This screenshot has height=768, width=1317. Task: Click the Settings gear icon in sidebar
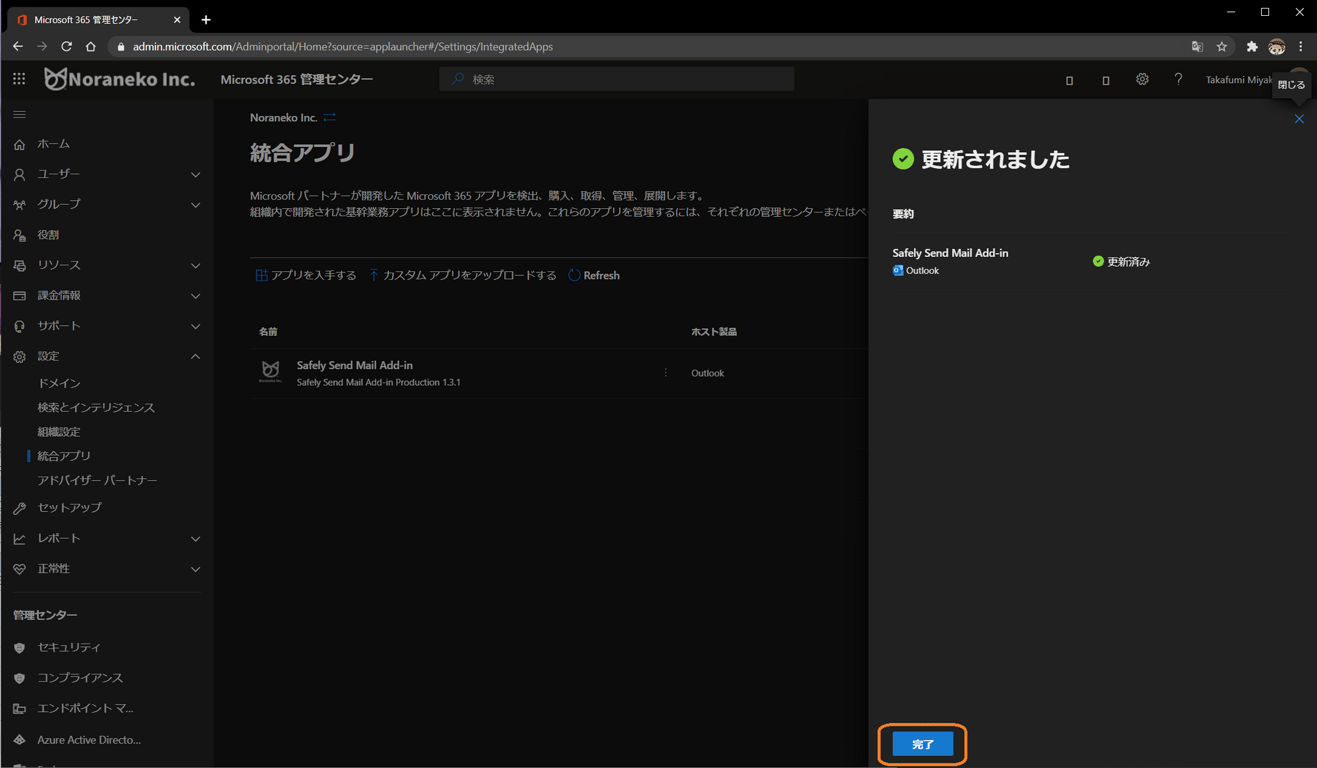(19, 356)
